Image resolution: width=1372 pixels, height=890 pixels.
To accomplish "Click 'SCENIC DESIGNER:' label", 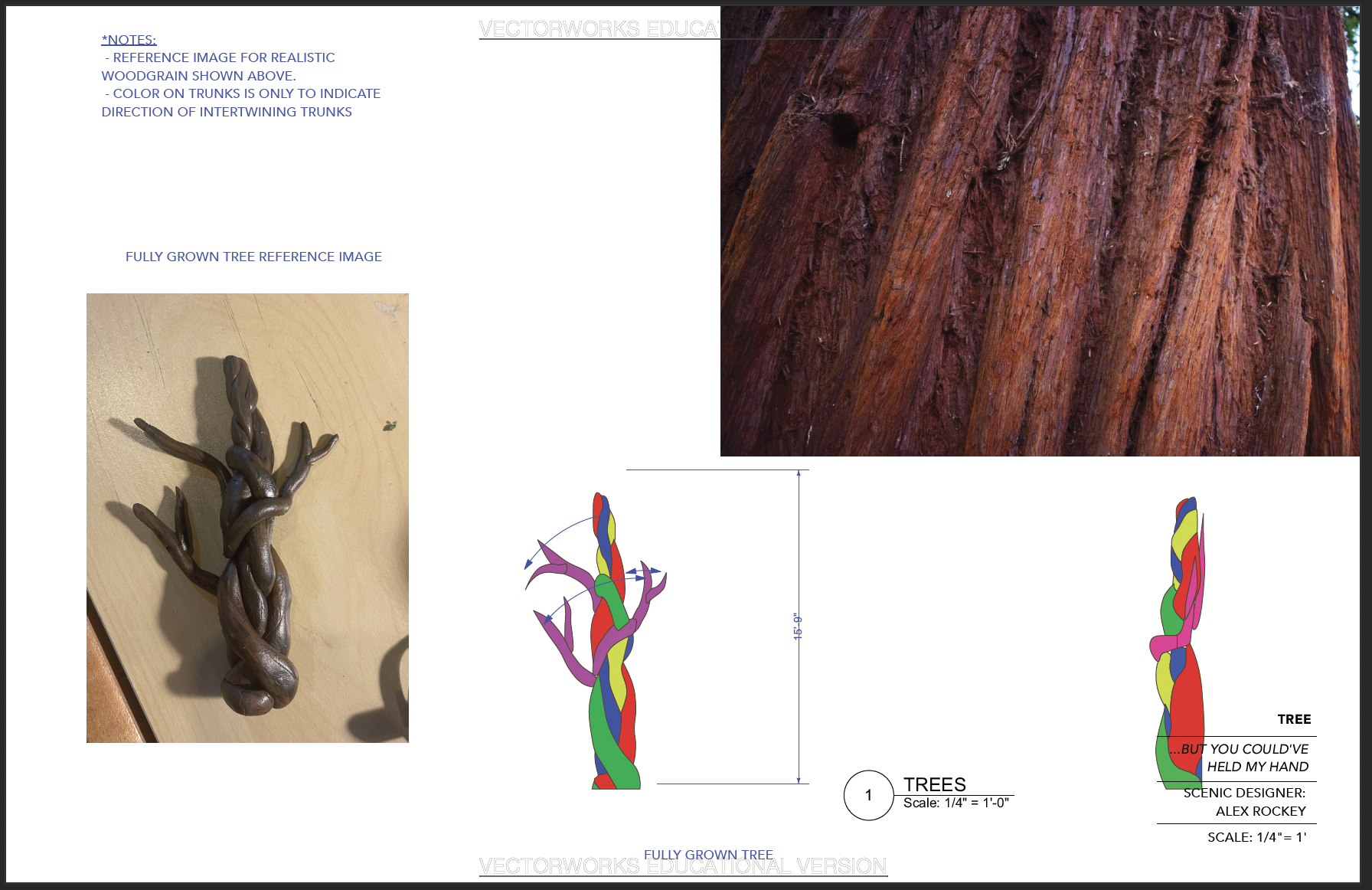I will [x=1244, y=793].
